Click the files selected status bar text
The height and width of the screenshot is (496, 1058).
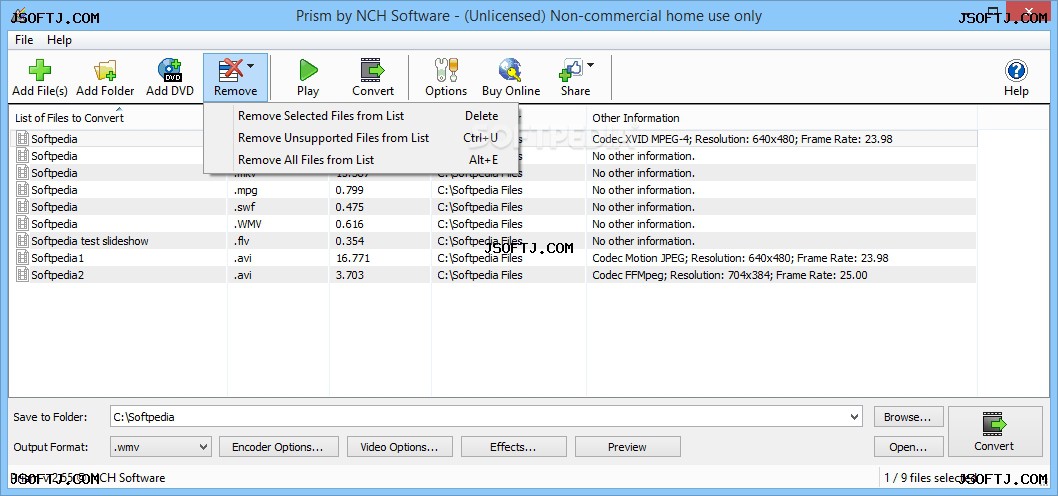pyautogui.click(x=928, y=478)
